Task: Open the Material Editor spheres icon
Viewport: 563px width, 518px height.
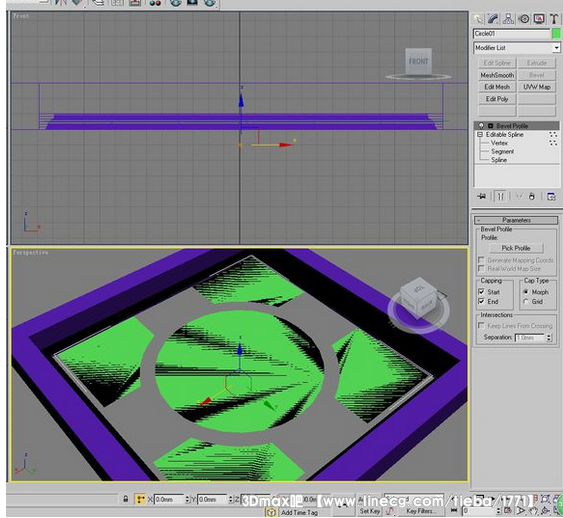Action: pyautogui.click(x=155, y=3)
